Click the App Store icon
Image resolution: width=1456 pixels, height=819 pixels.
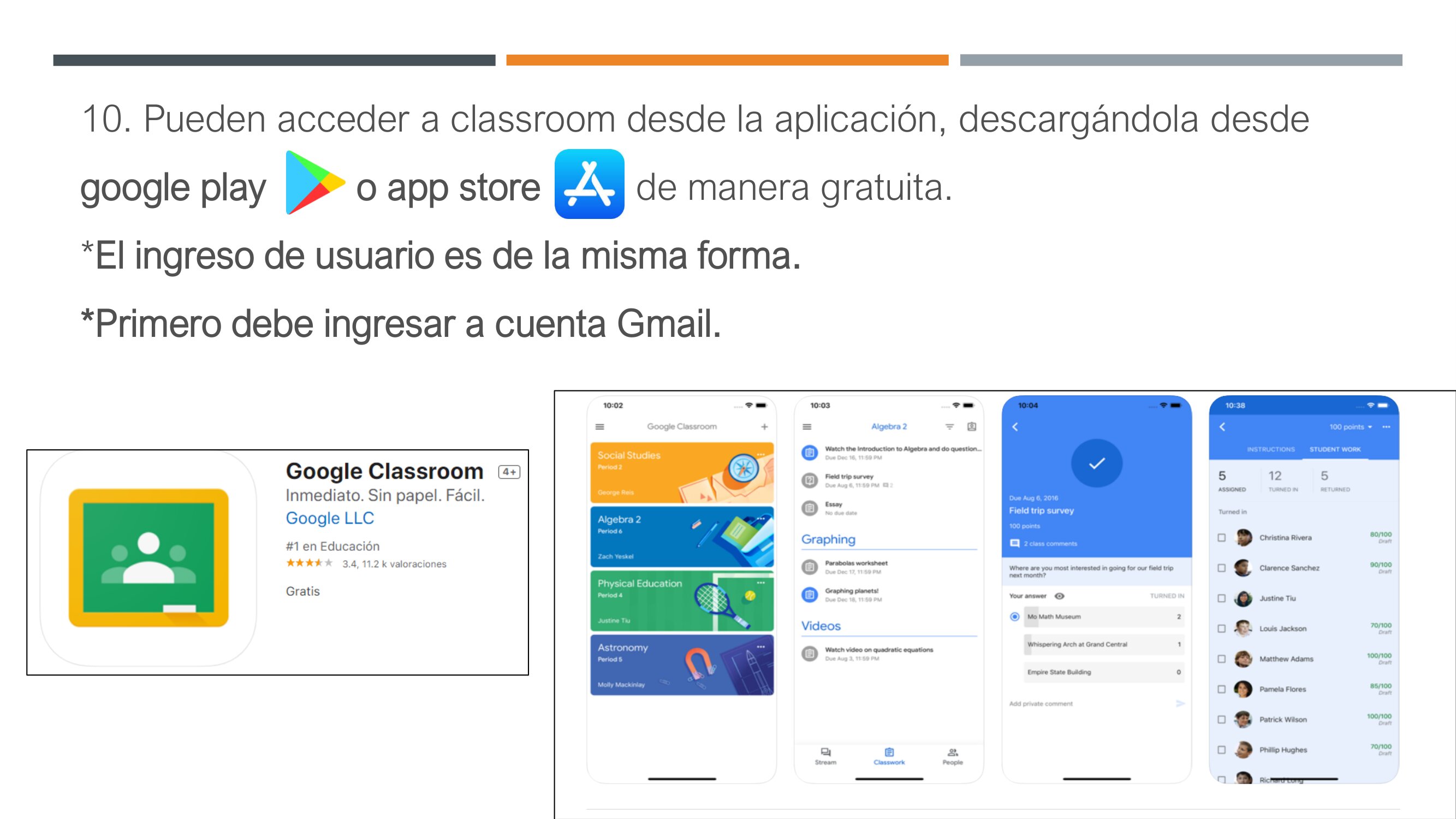589,184
